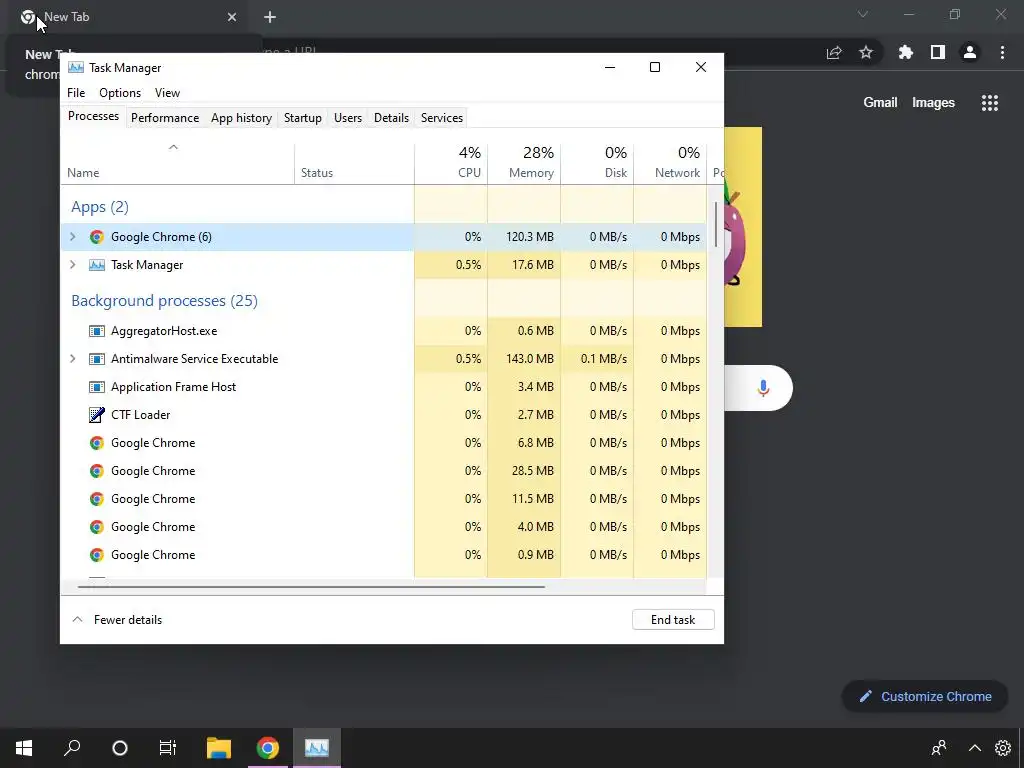This screenshot has height=768, width=1024.
Task: Switch to the Performance tab
Action: pos(165,118)
